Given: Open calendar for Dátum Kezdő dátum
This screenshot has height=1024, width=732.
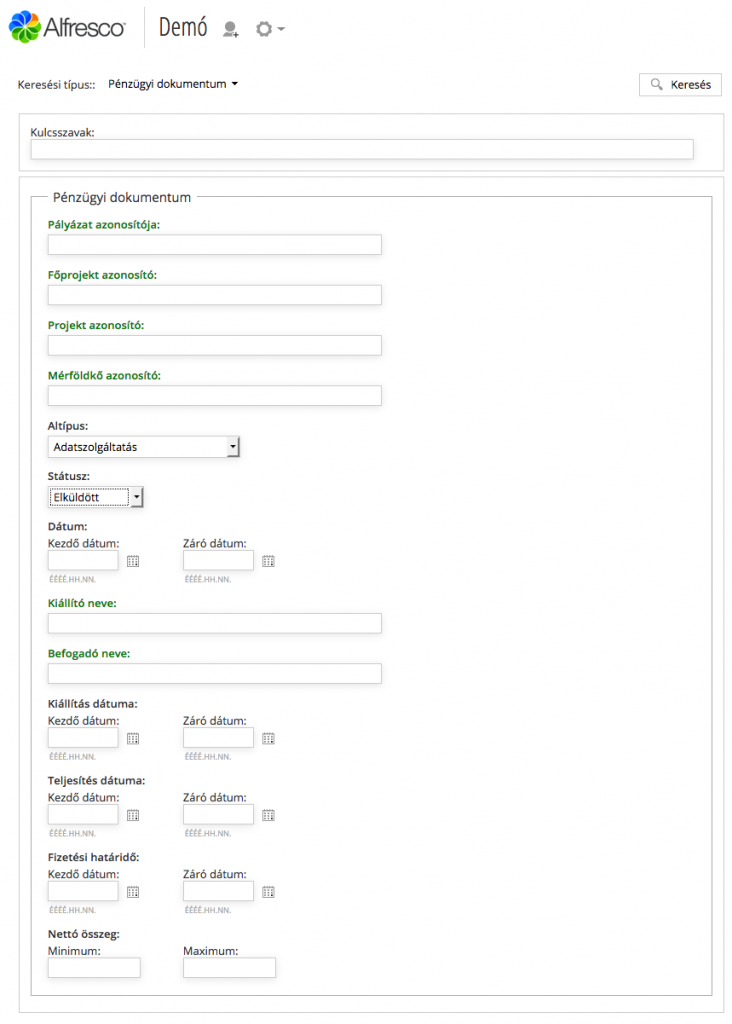Looking at the screenshot, I should pyautogui.click(x=133, y=561).
